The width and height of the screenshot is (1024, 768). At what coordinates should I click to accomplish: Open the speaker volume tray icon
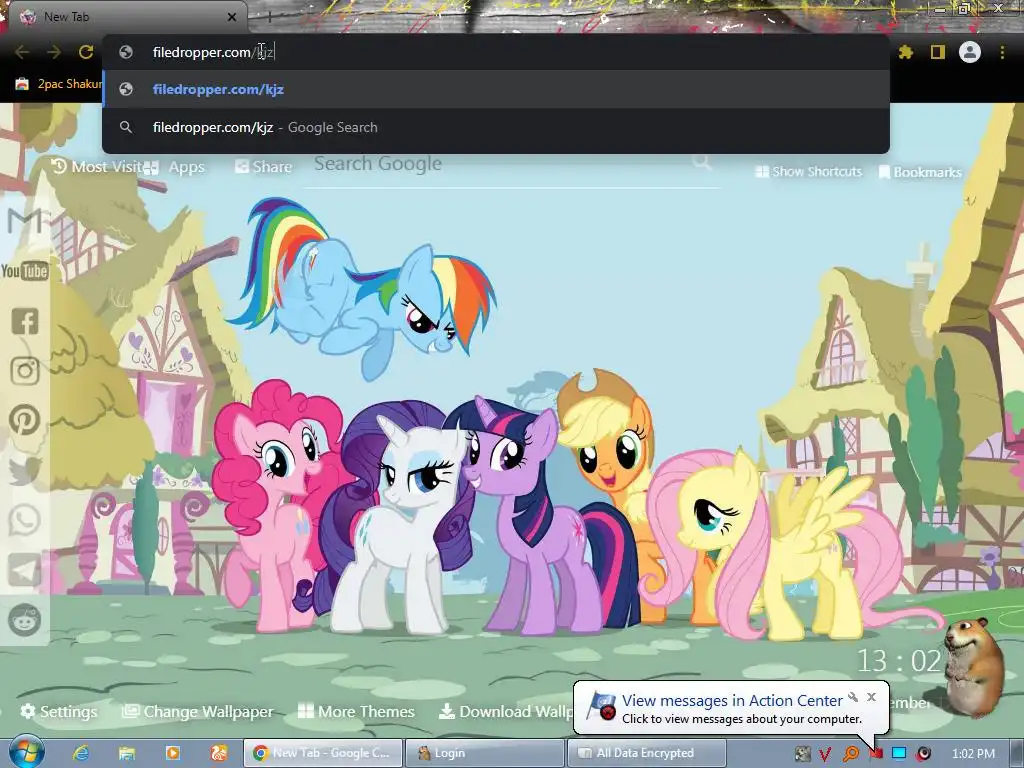click(x=923, y=754)
